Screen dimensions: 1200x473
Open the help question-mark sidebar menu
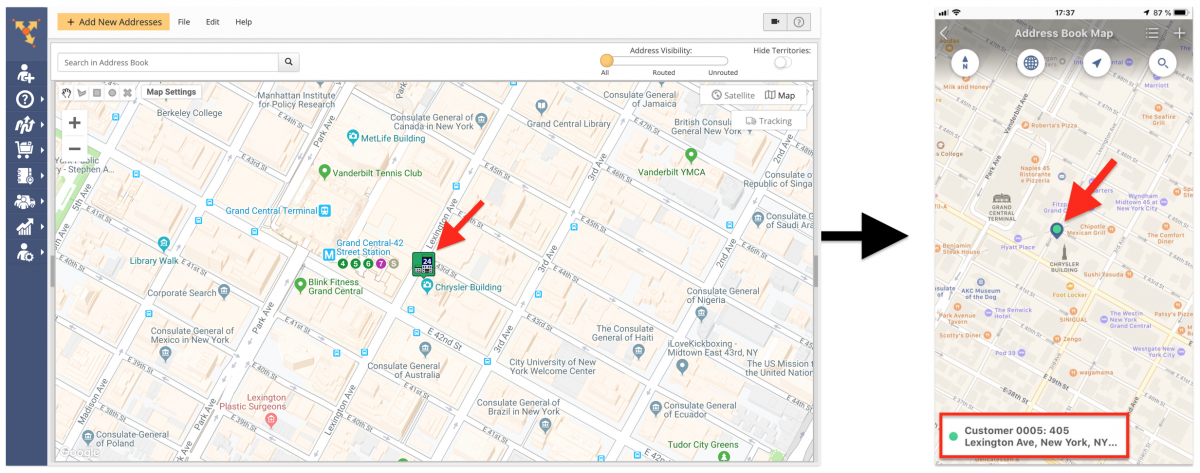coord(24,99)
